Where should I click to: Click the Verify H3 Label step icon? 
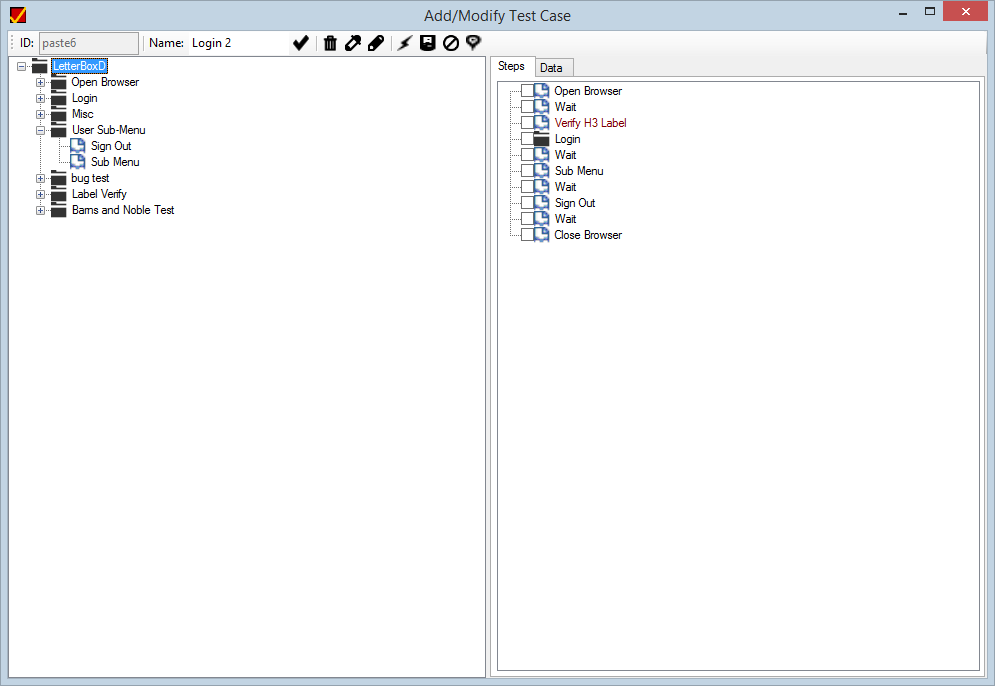[x=541, y=122]
